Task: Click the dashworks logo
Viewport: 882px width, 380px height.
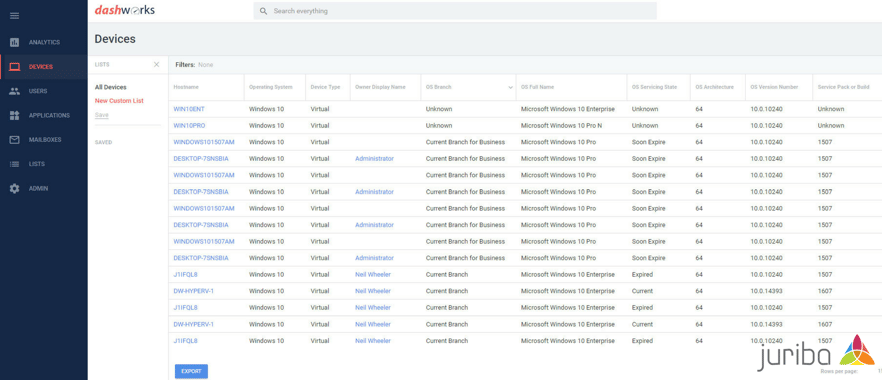Action: tap(124, 10)
